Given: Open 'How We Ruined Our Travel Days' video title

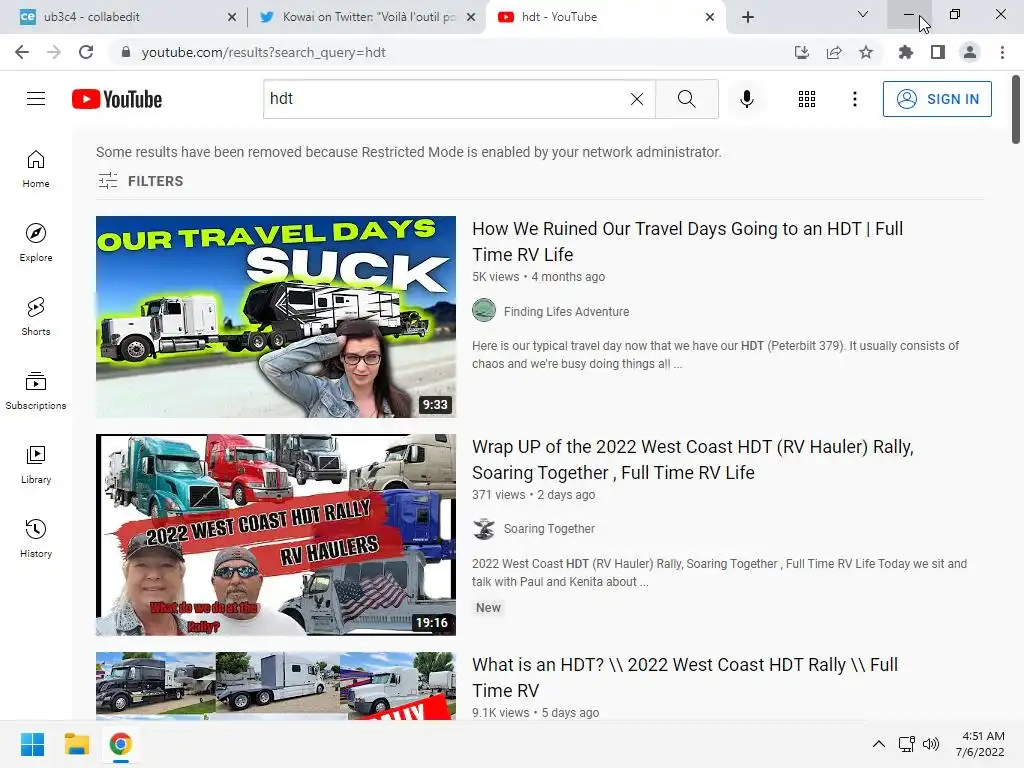Looking at the screenshot, I should coord(688,242).
